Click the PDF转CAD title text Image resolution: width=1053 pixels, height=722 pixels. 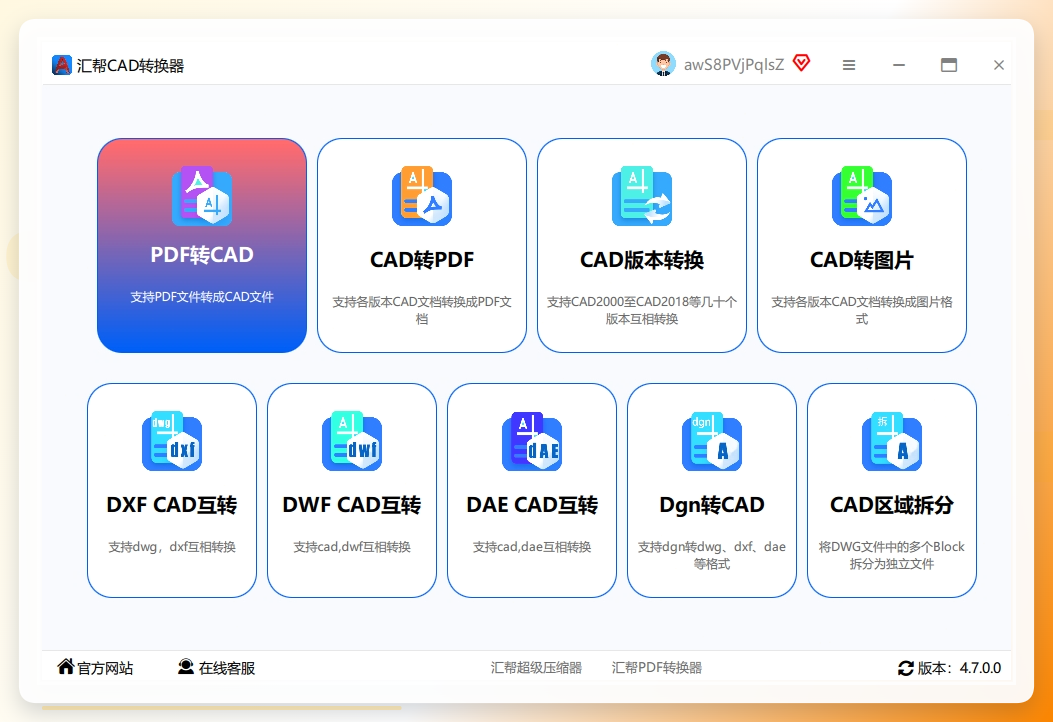pos(202,255)
